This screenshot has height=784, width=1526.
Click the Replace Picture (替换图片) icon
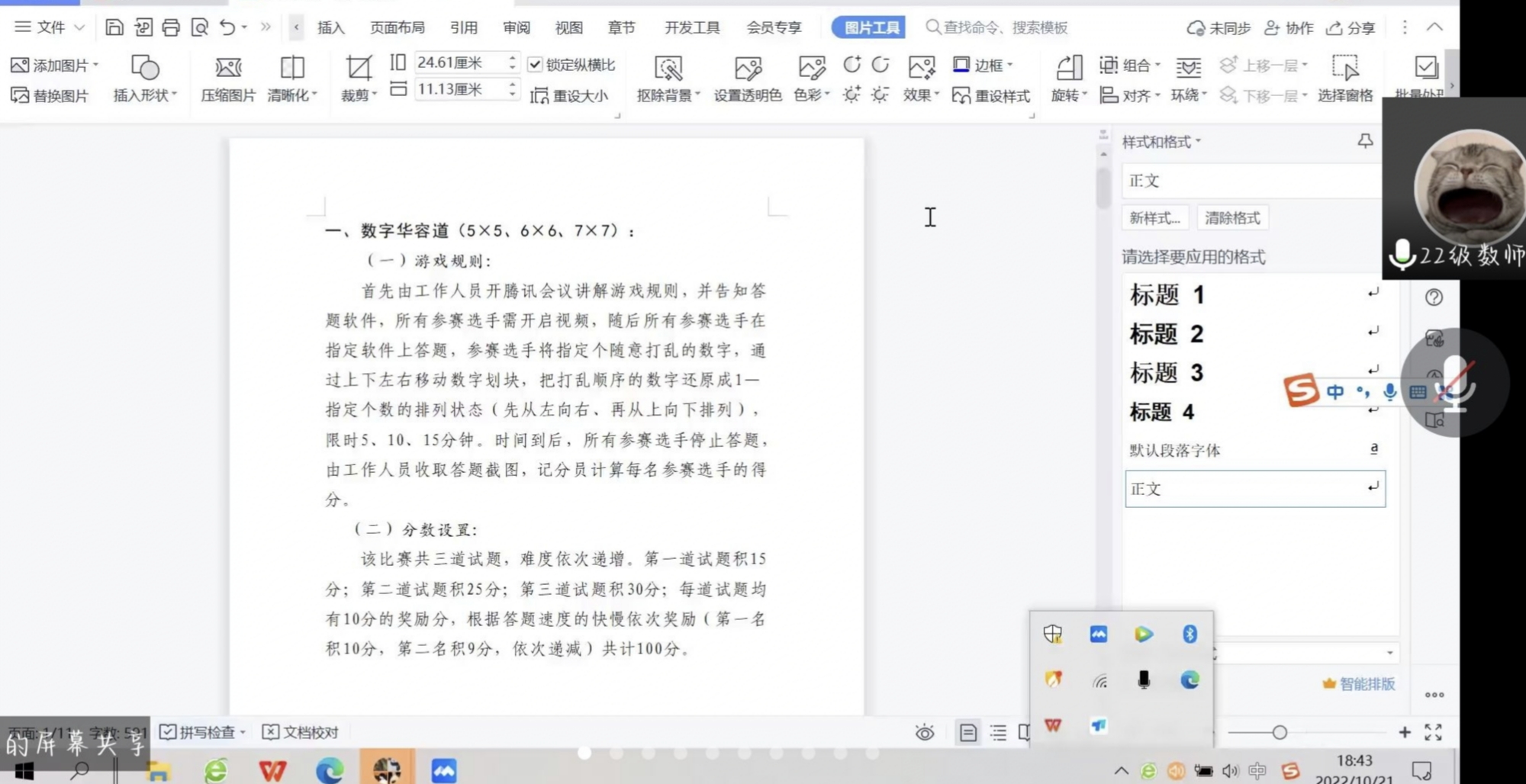(x=20, y=95)
